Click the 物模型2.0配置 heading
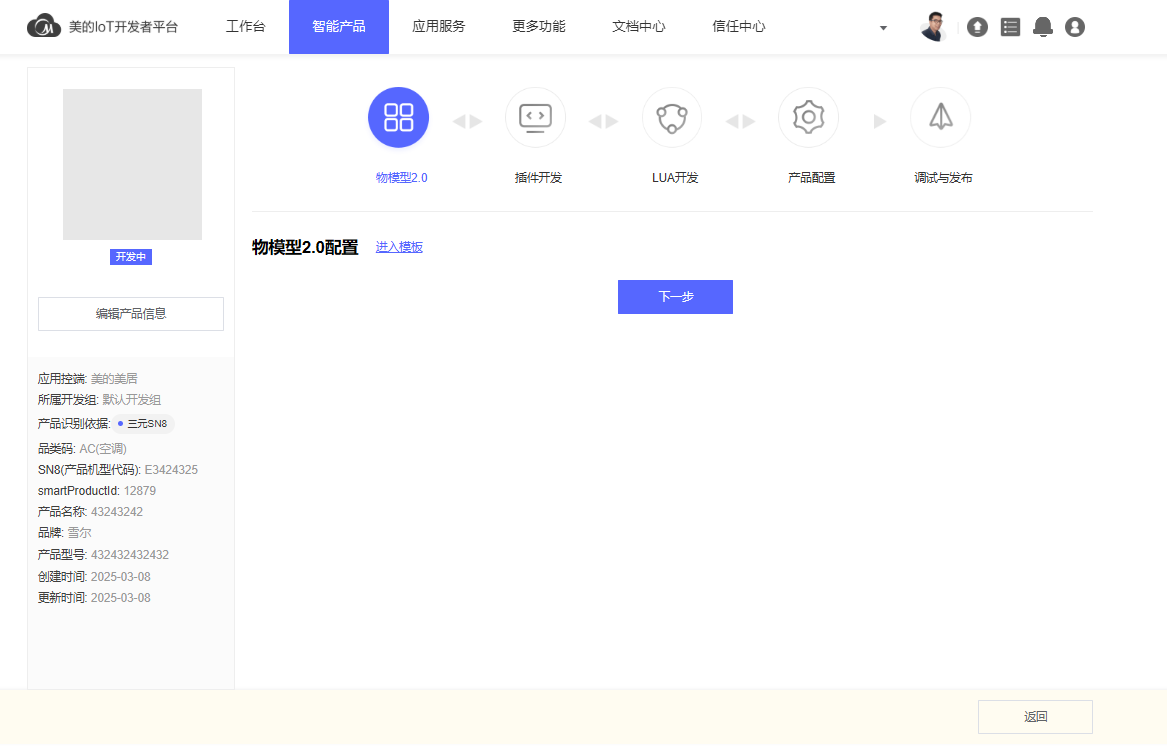Screen dimensions: 1167x755 click(x=305, y=247)
